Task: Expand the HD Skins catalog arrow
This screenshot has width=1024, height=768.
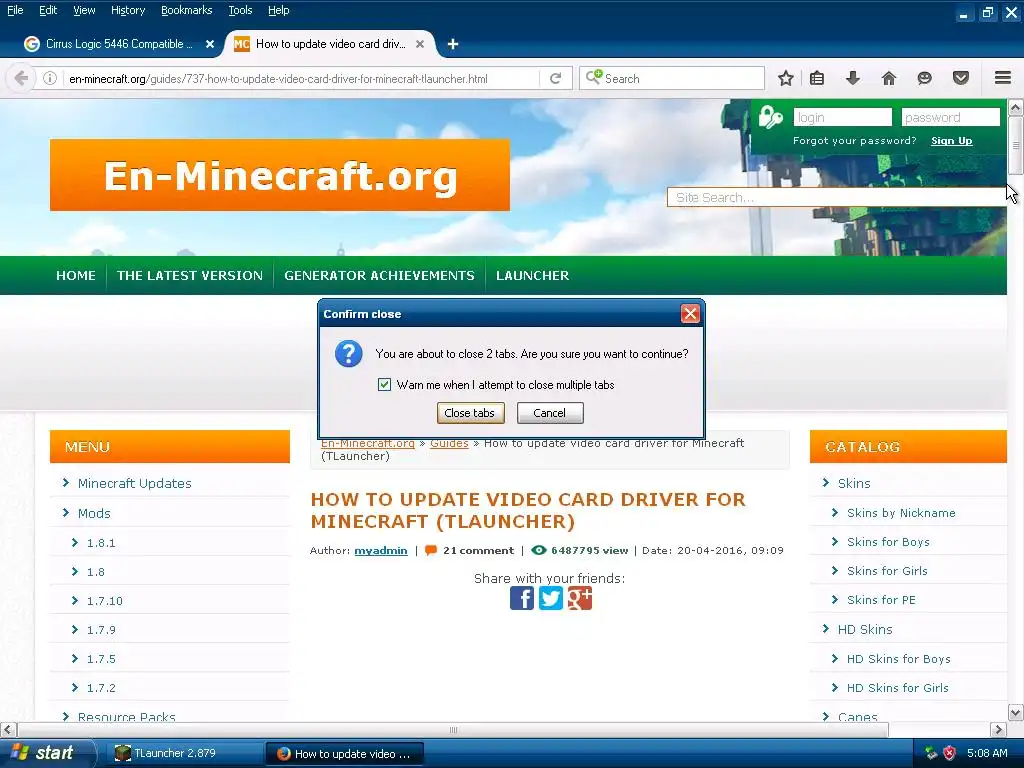Action: tap(825, 629)
